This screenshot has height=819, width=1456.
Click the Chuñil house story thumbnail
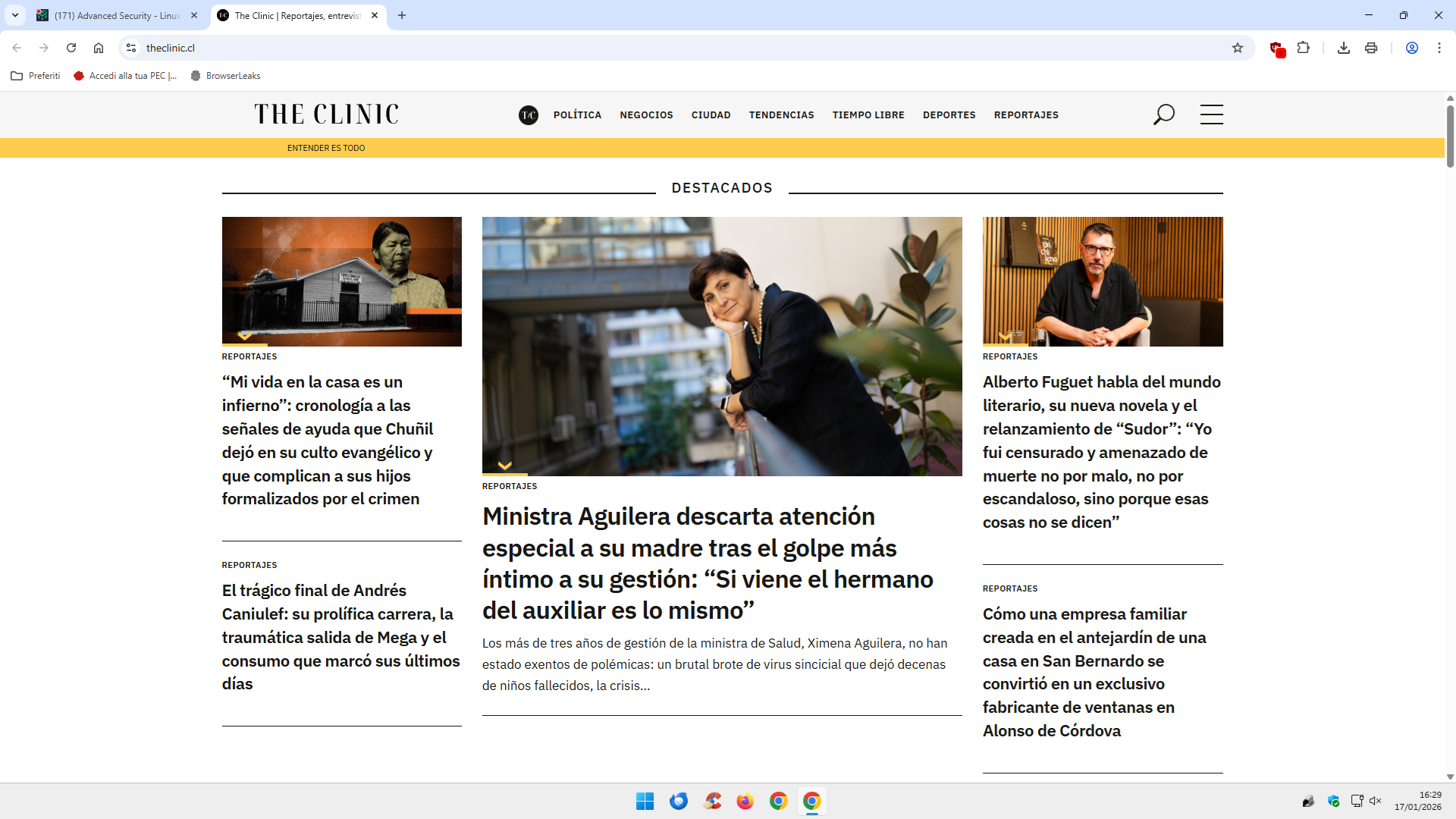click(x=341, y=281)
